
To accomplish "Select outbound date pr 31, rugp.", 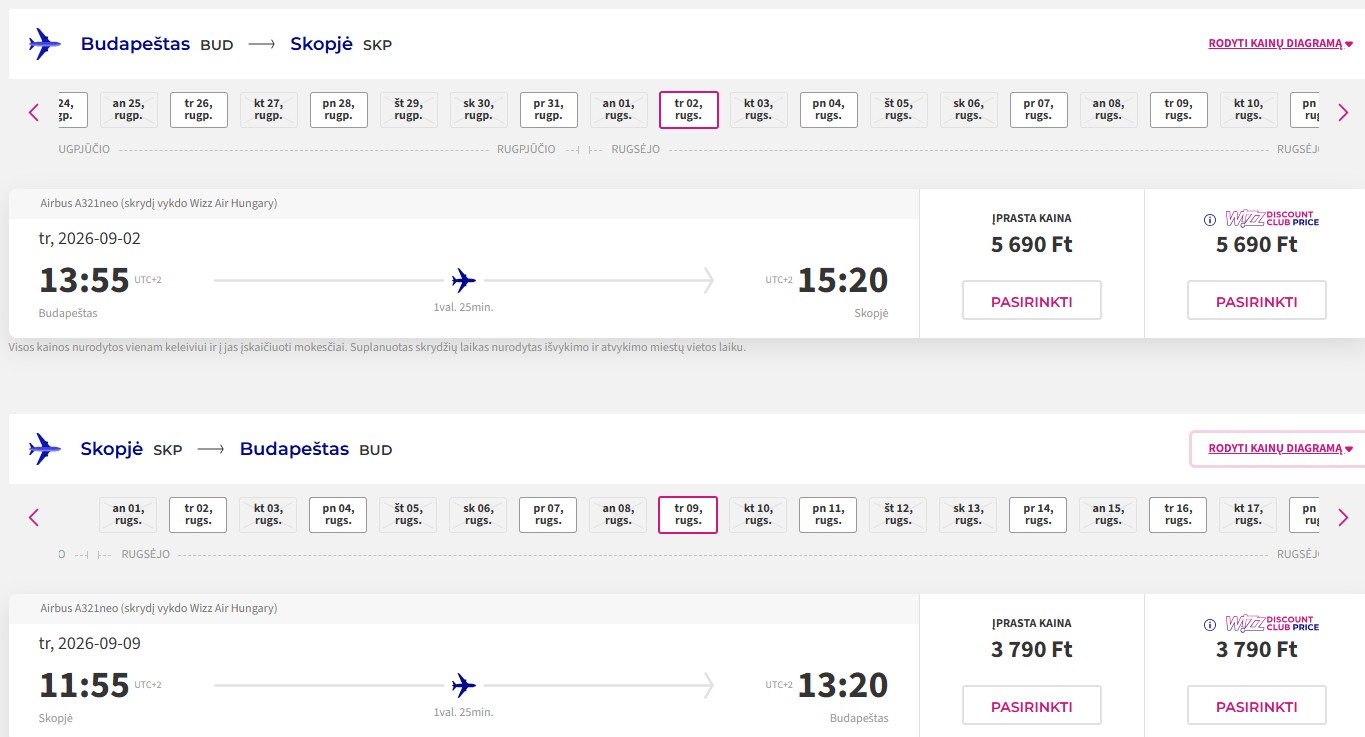I will tap(548, 110).
